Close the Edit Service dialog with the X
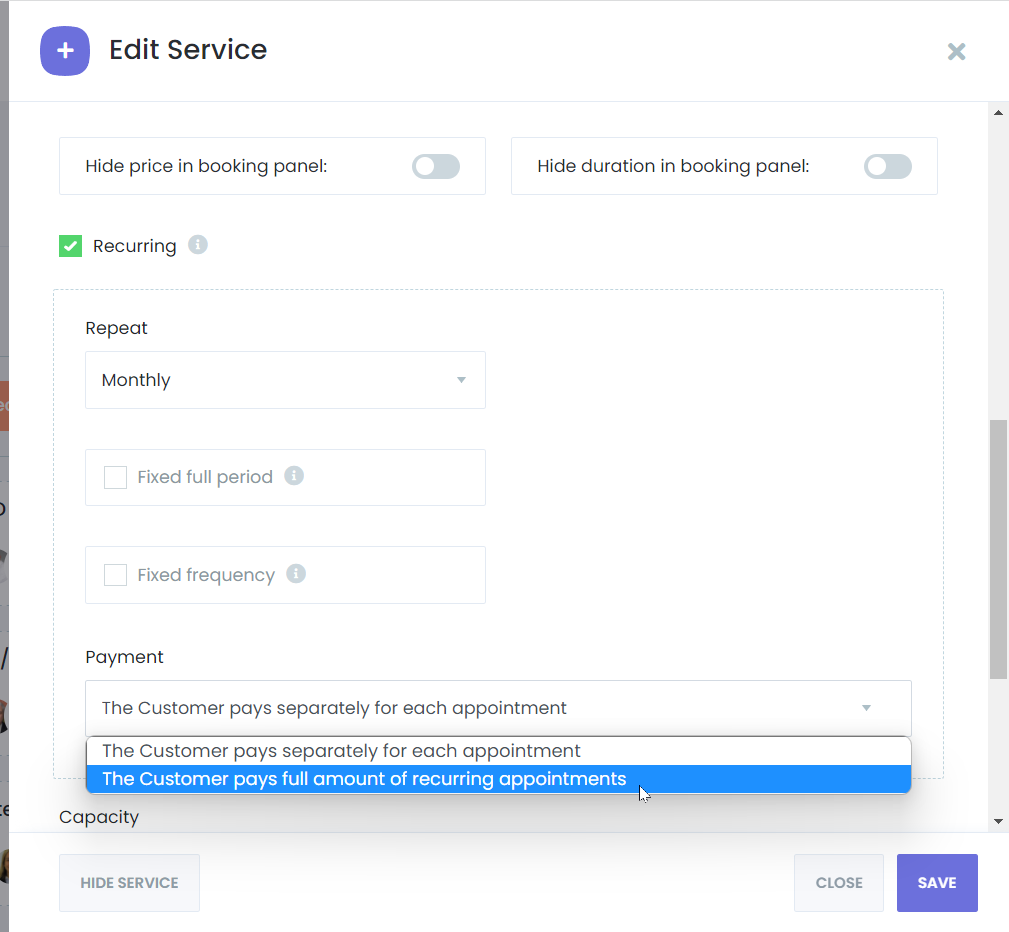 coord(956,52)
